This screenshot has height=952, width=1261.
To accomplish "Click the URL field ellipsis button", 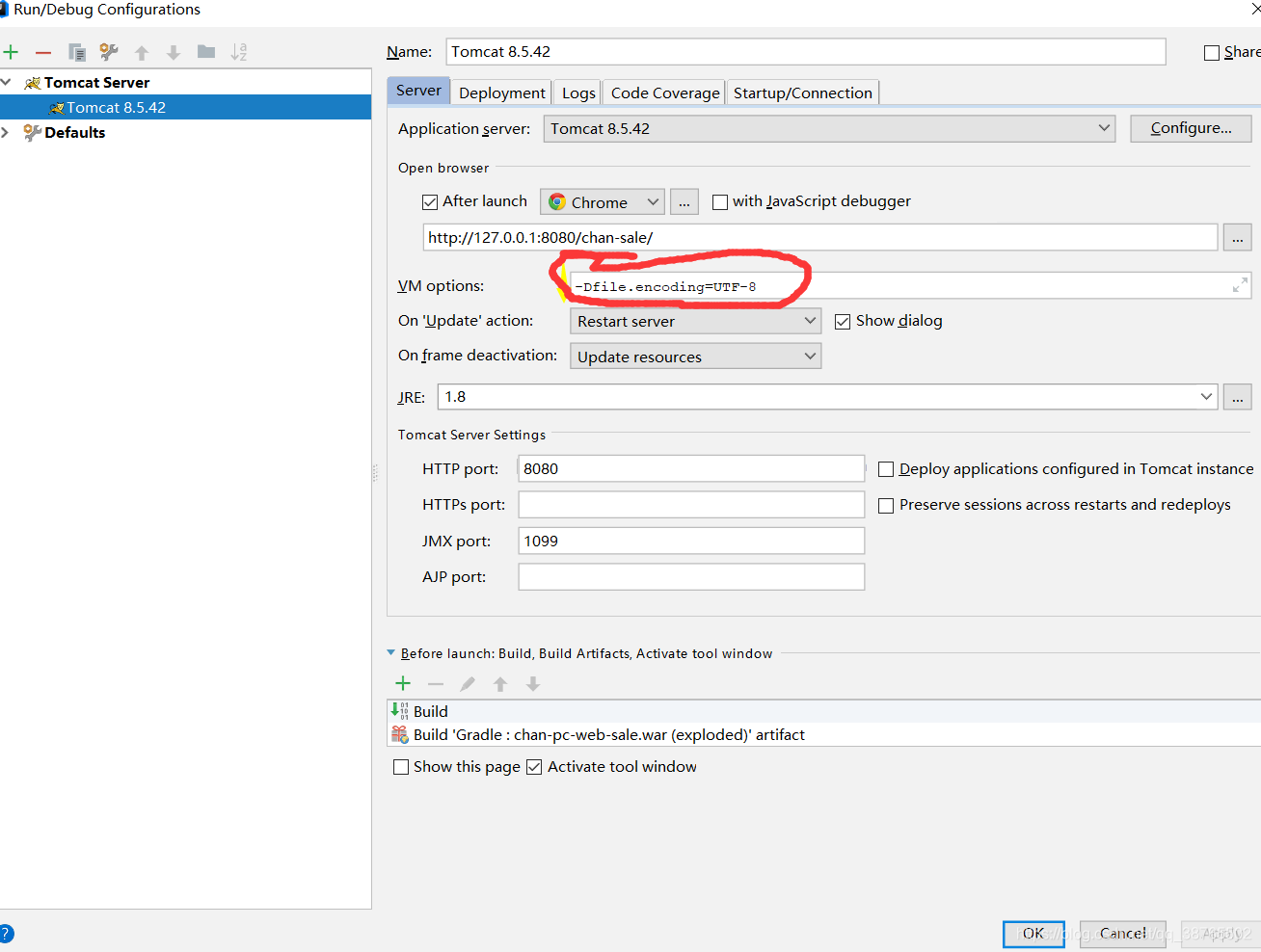I will (x=1238, y=237).
